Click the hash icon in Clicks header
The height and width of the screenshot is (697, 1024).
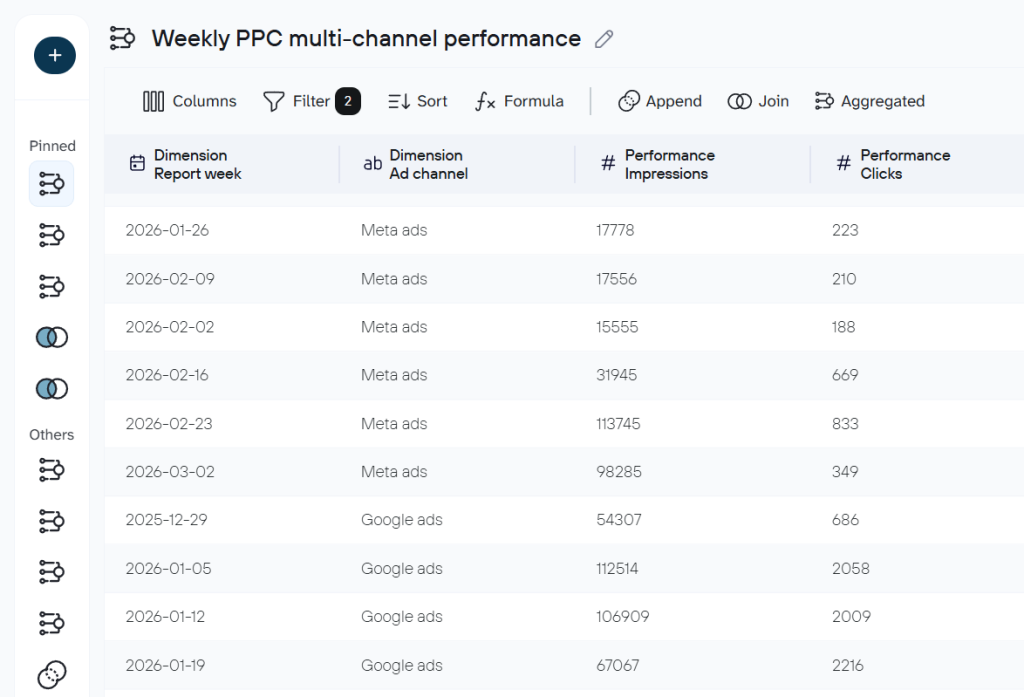pyautogui.click(x=844, y=163)
